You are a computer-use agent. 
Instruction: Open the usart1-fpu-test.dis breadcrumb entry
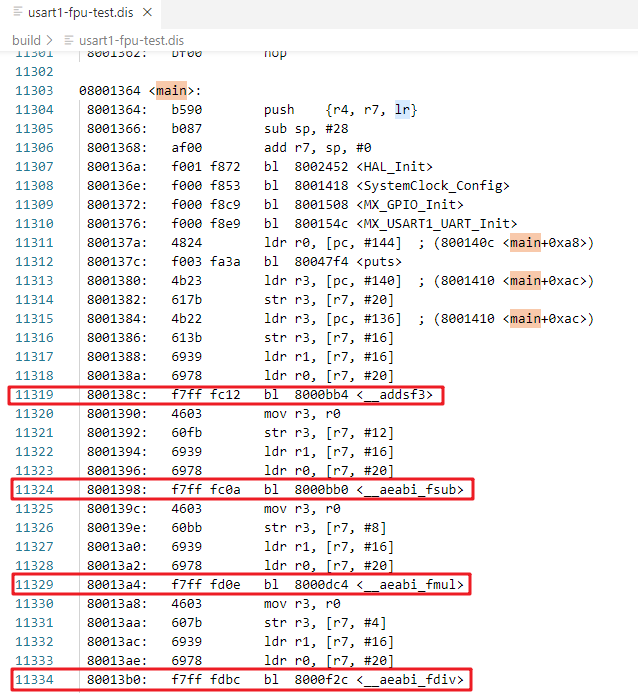click(131, 40)
